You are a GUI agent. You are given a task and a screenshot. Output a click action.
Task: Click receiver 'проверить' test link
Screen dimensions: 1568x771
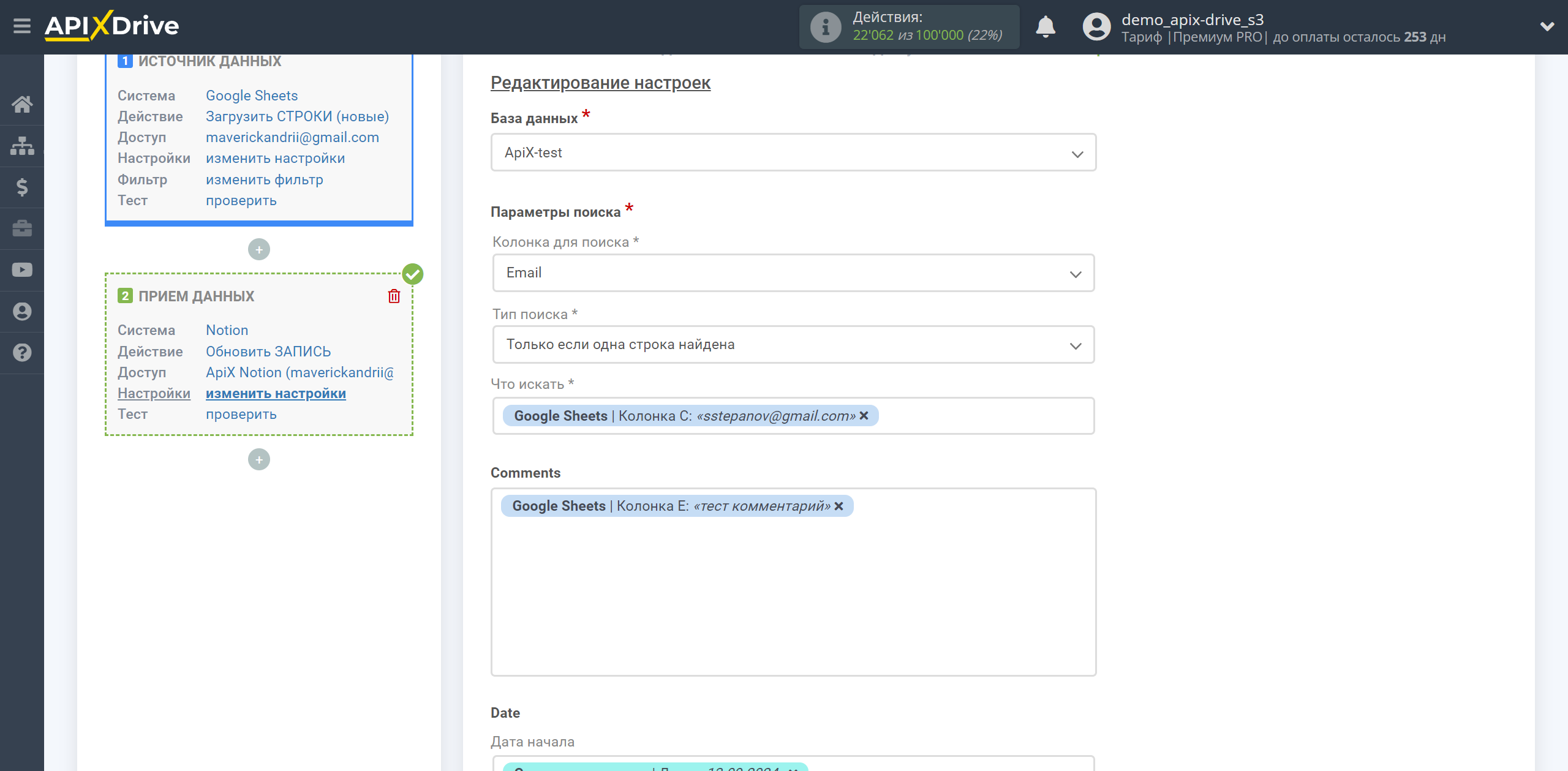[241, 414]
